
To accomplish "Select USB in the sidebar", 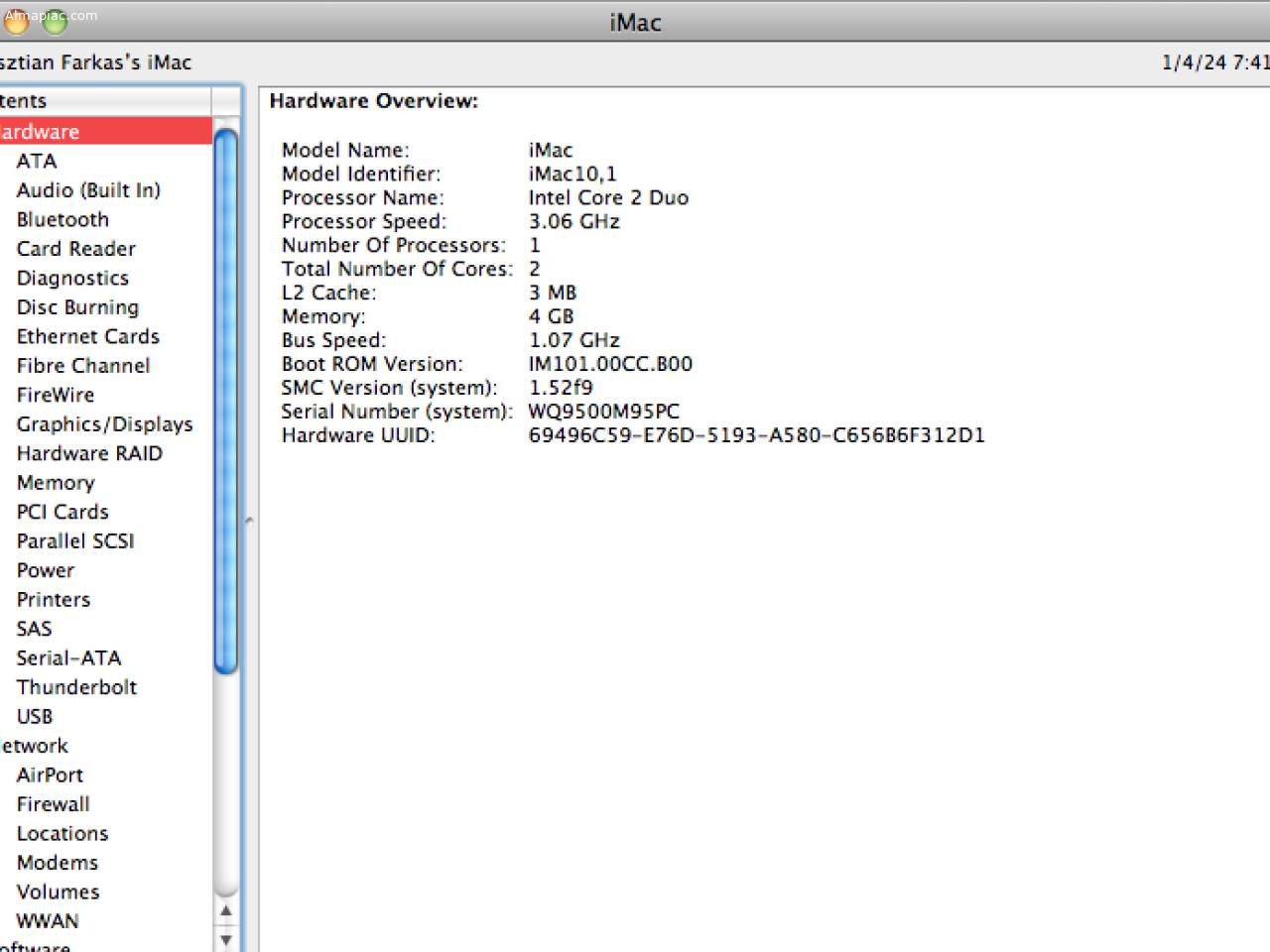I will coord(35,717).
